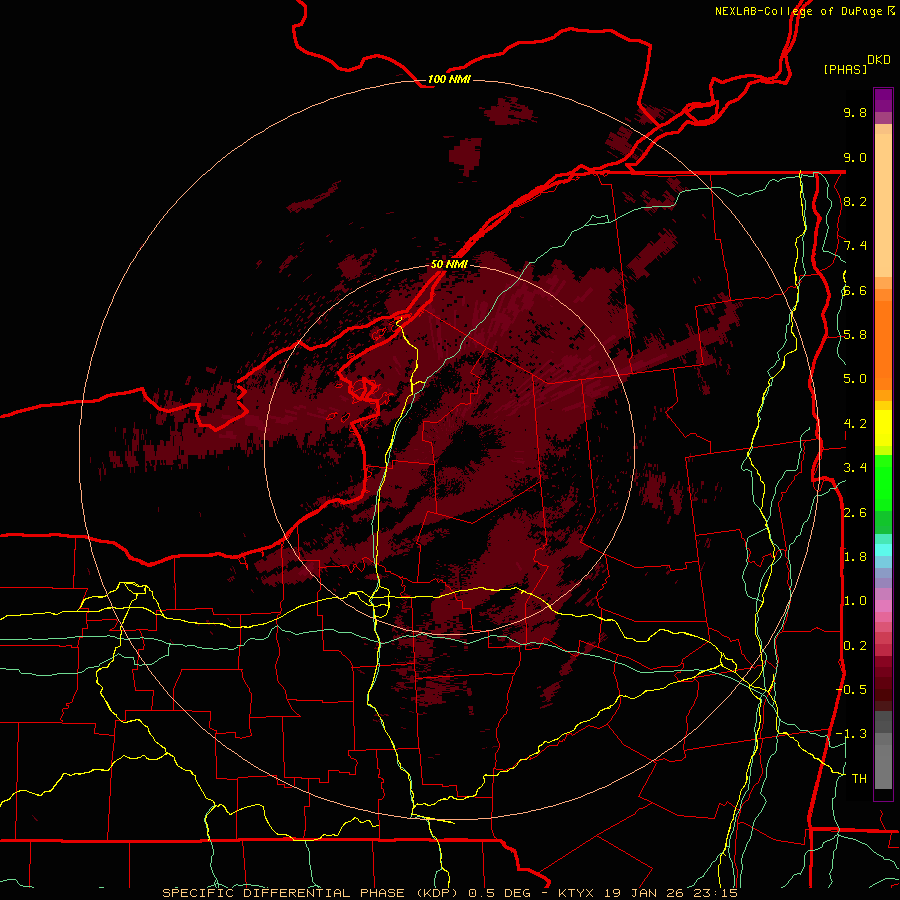Click the 0.2 legend value
Screen dimensions: 900x900
(855, 646)
